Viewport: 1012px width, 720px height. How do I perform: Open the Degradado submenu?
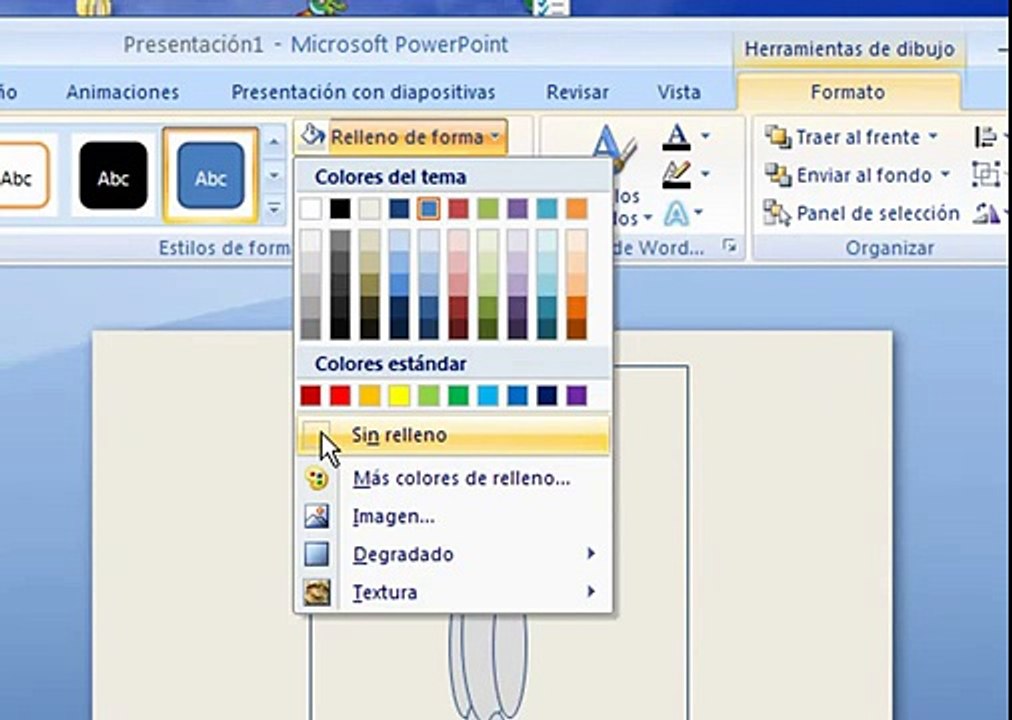[453, 554]
